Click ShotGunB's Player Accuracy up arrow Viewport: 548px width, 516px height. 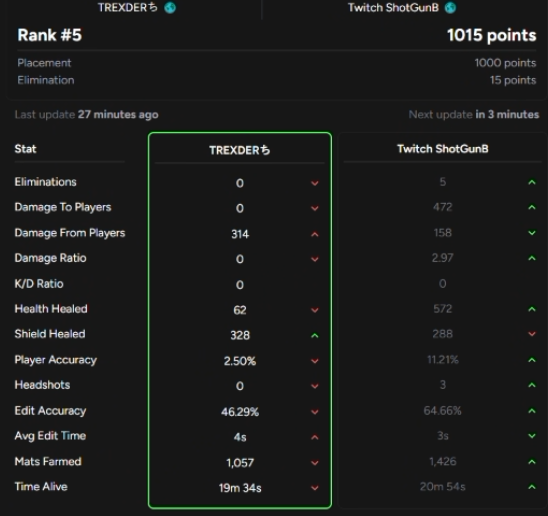tap(532, 360)
